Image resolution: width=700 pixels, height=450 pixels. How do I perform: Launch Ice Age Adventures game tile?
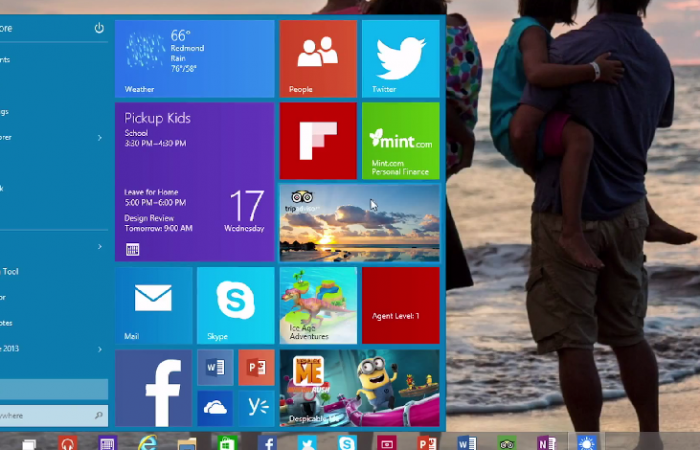(x=318, y=305)
